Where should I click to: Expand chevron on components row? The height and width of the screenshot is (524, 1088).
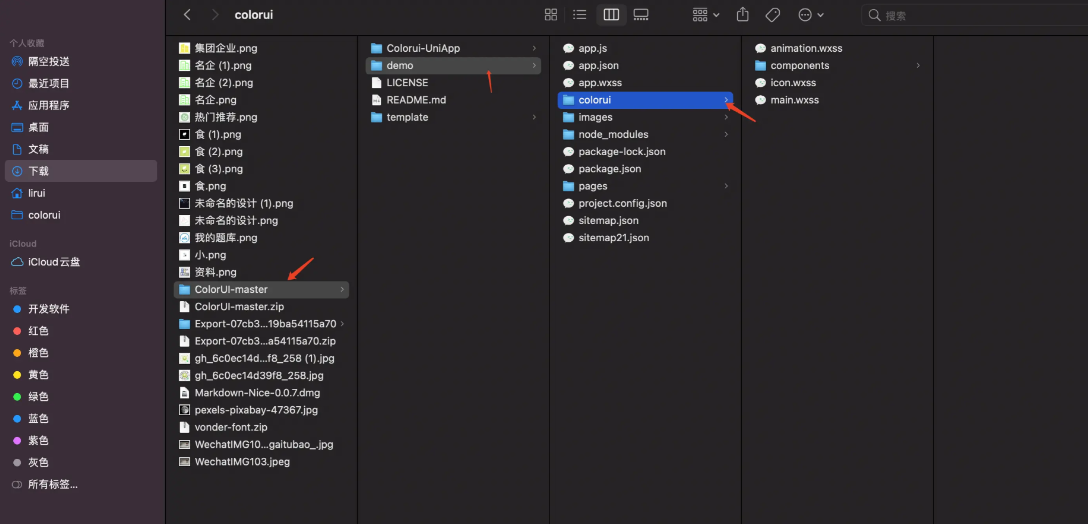click(x=919, y=66)
